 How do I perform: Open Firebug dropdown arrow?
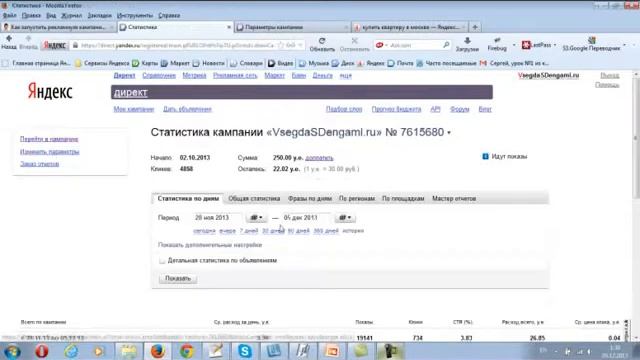click(x=513, y=45)
